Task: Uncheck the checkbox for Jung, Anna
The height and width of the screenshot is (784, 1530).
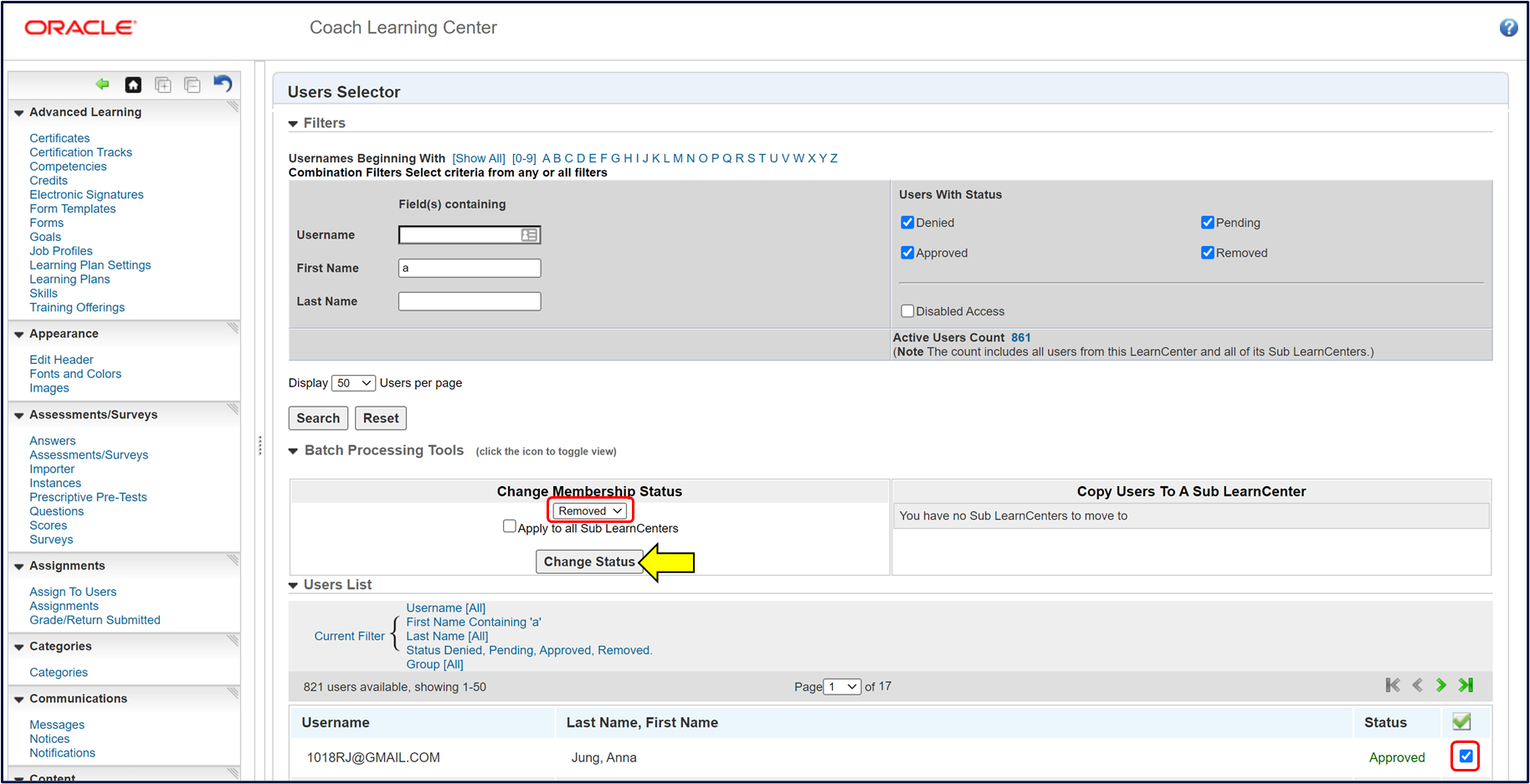Action: [x=1466, y=756]
